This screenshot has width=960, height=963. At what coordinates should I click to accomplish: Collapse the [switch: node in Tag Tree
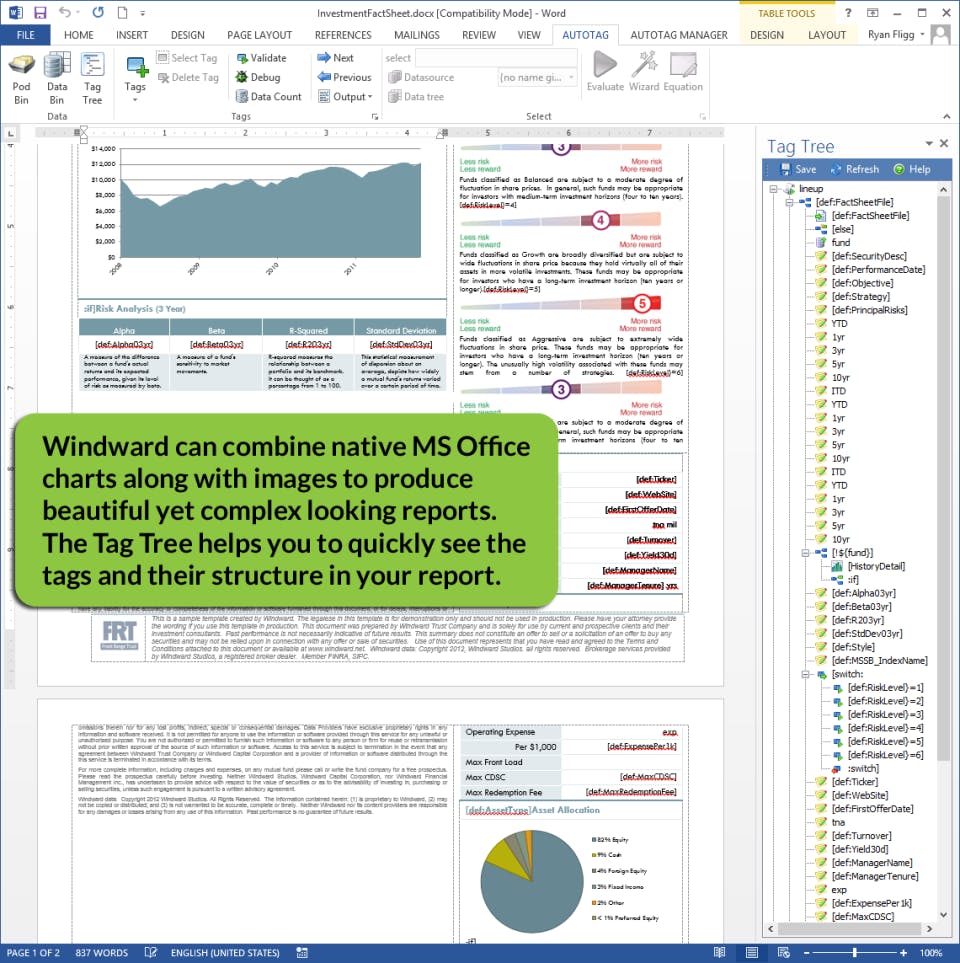point(805,674)
